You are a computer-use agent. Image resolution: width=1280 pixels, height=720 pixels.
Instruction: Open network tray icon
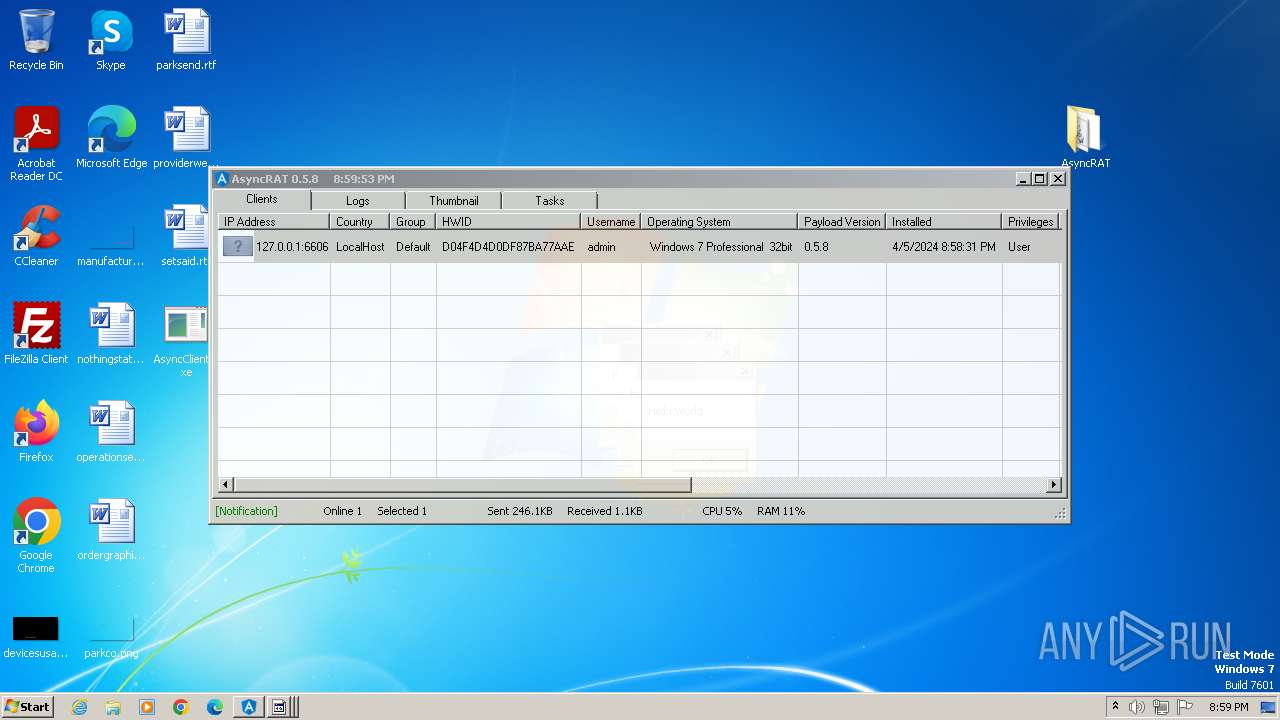click(1161, 707)
